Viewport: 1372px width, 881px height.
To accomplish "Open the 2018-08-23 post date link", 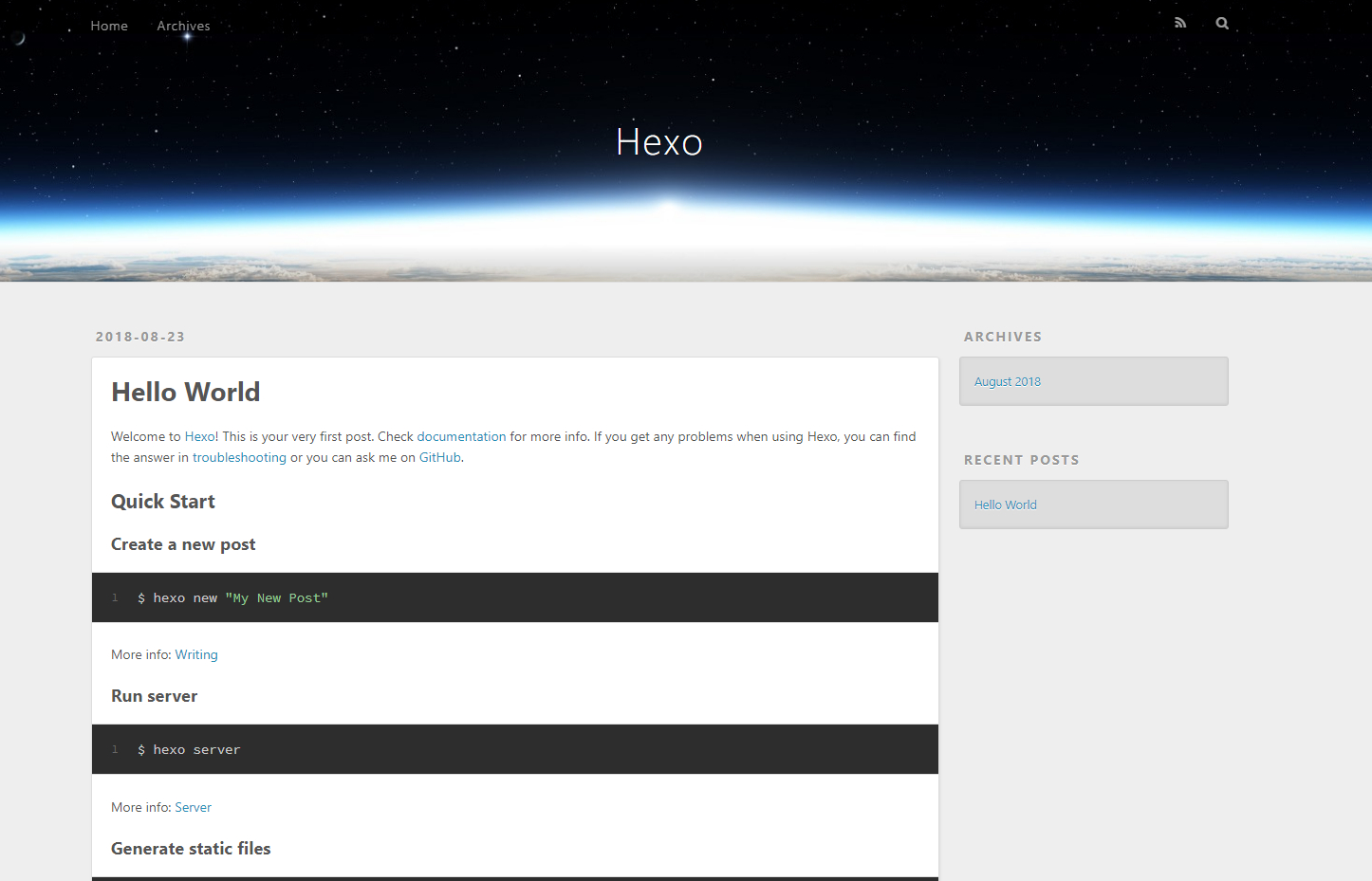I will coord(140,337).
